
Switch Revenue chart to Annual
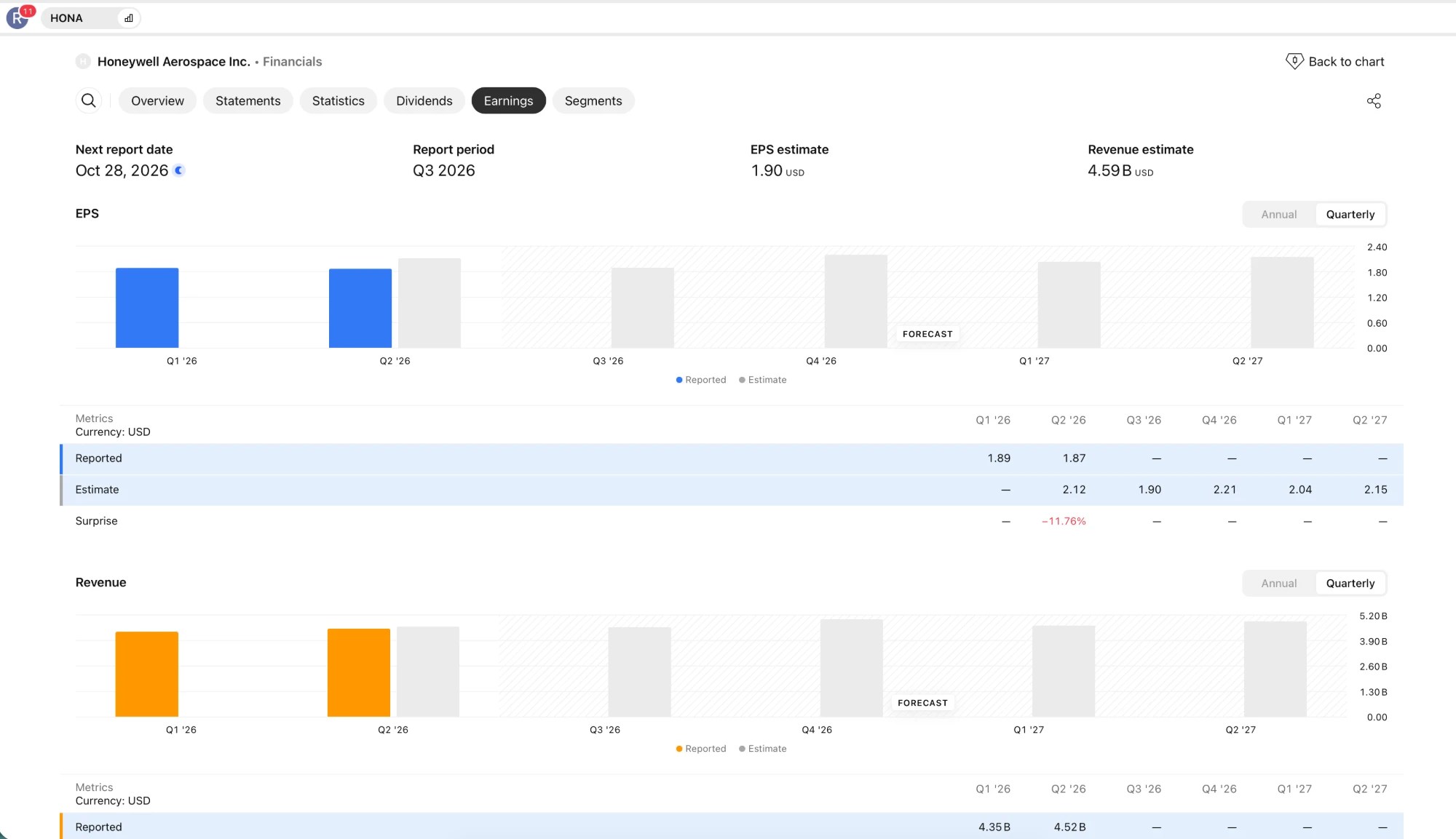pos(1279,584)
